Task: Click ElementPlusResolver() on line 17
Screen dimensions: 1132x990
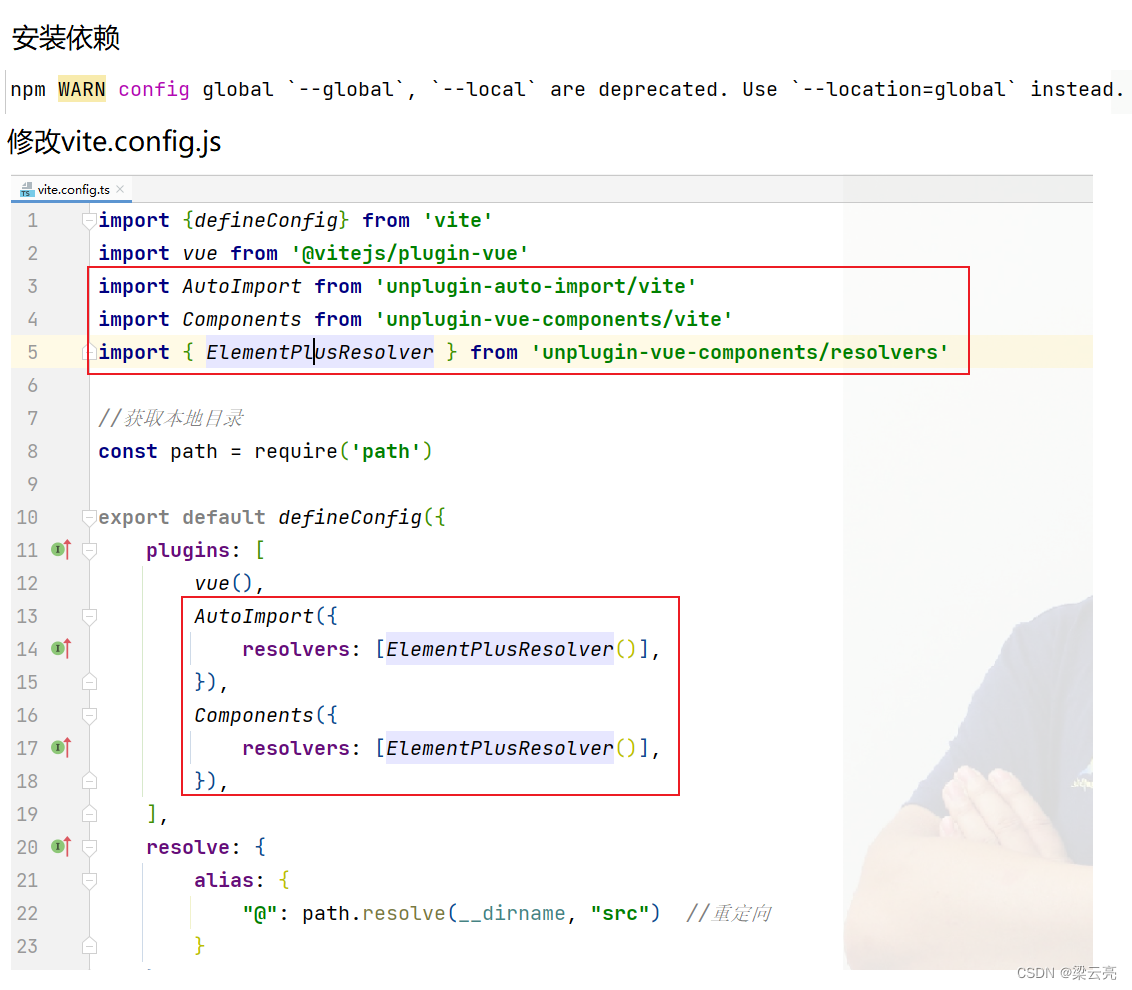Action: pyautogui.click(x=511, y=748)
